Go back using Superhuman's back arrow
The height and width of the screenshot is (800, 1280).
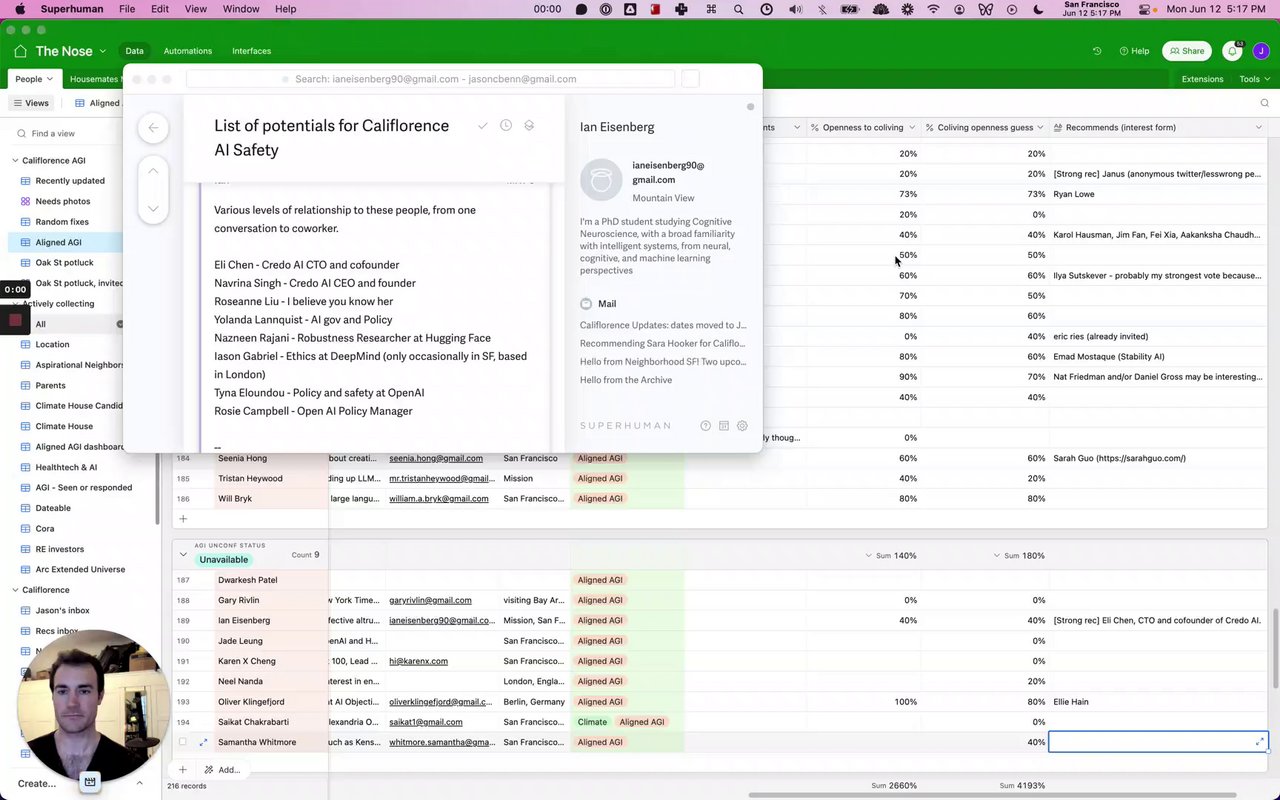point(153,127)
